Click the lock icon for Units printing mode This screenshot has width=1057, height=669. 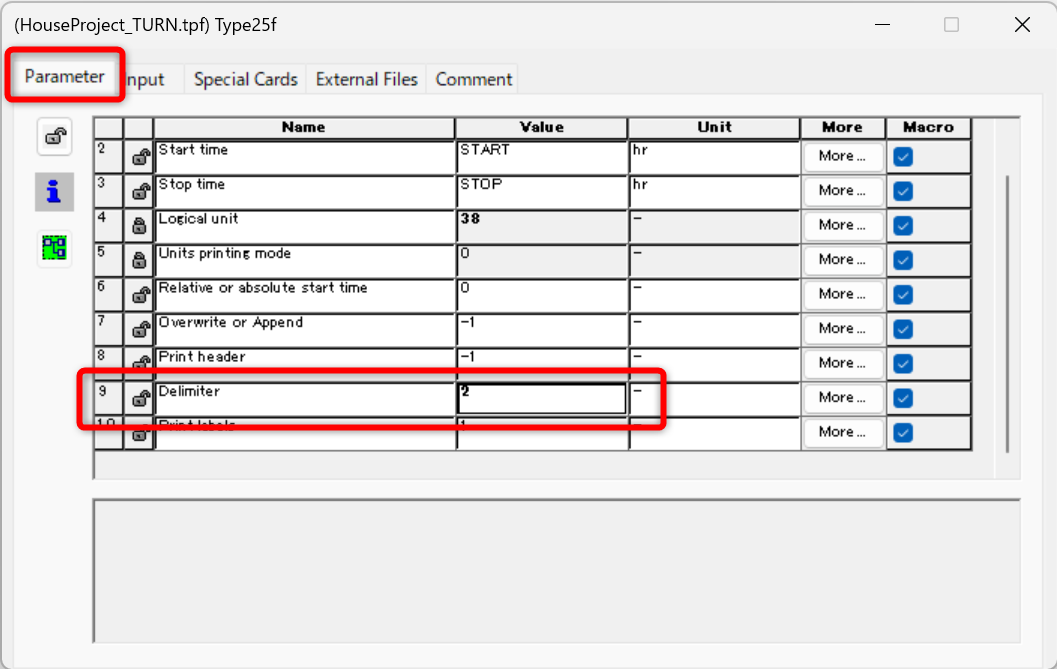pos(140,260)
